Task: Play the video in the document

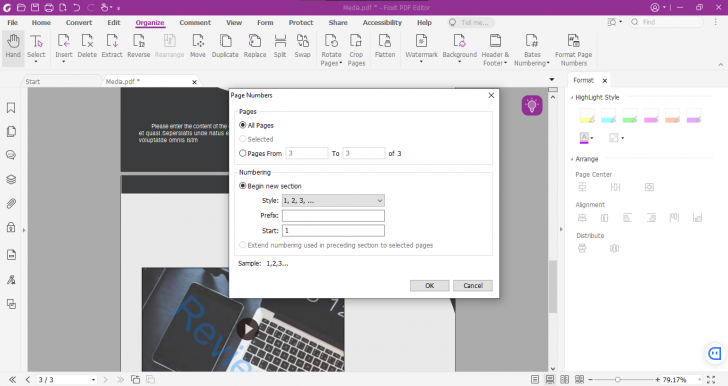Action: [248, 329]
